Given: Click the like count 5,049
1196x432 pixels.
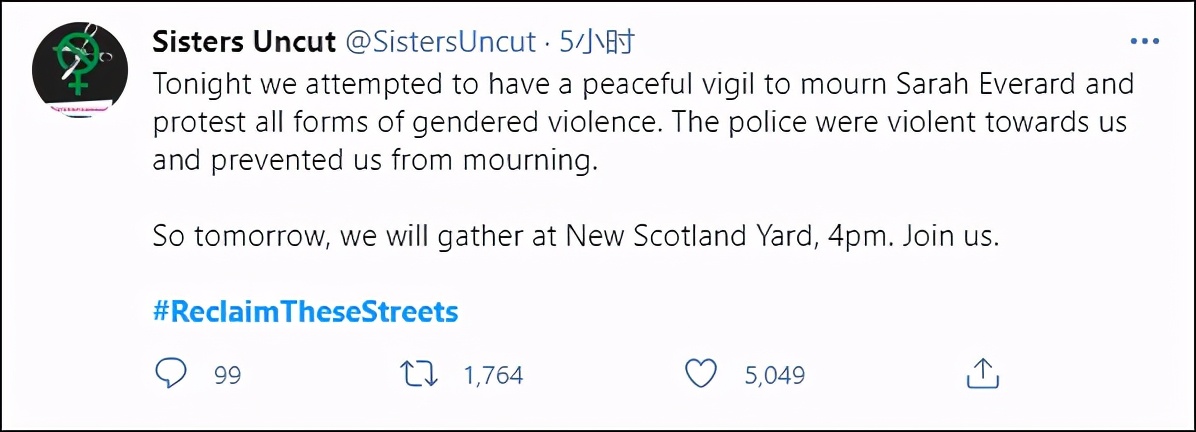Looking at the screenshot, I should click(773, 375).
